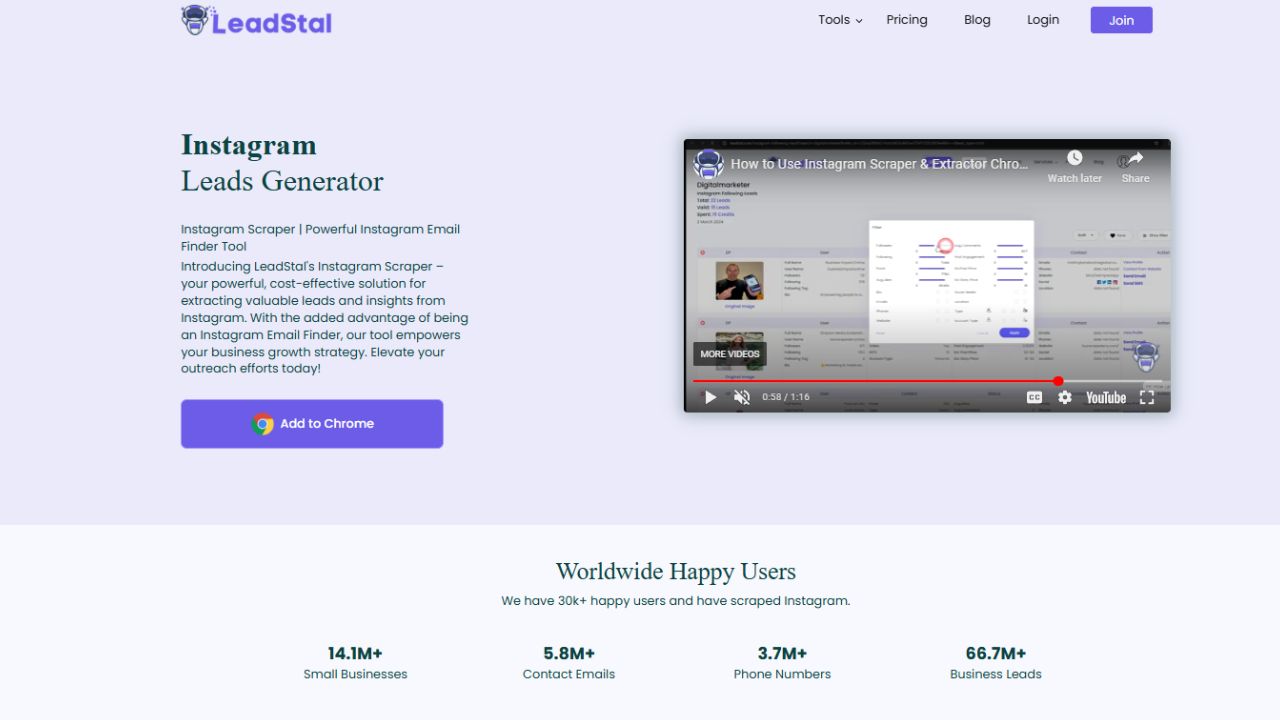Click the robot watermark in video corner
This screenshot has height=720, width=1280.
point(1145,356)
